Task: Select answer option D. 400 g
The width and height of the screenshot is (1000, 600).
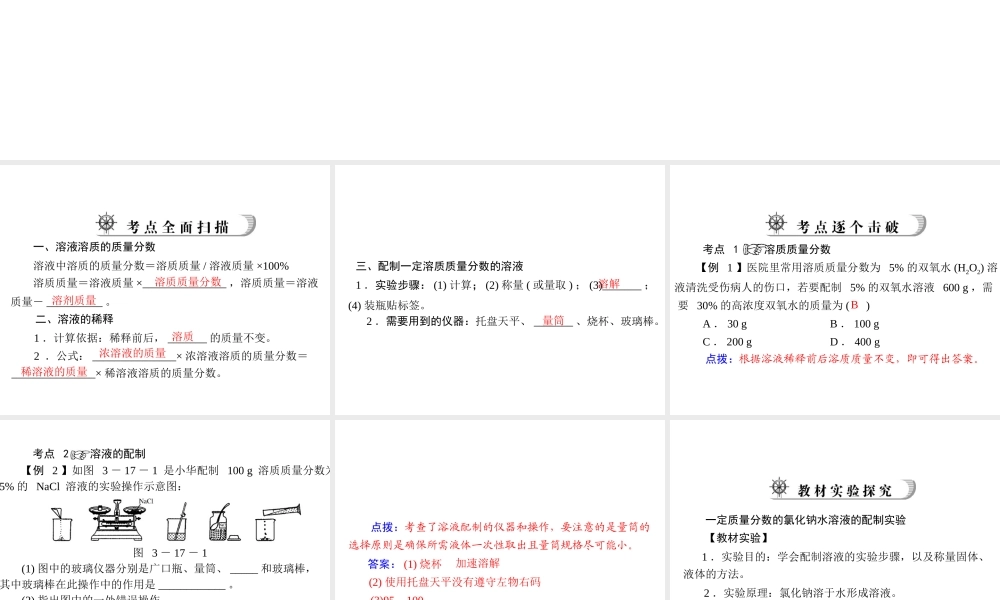Action: pos(855,342)
